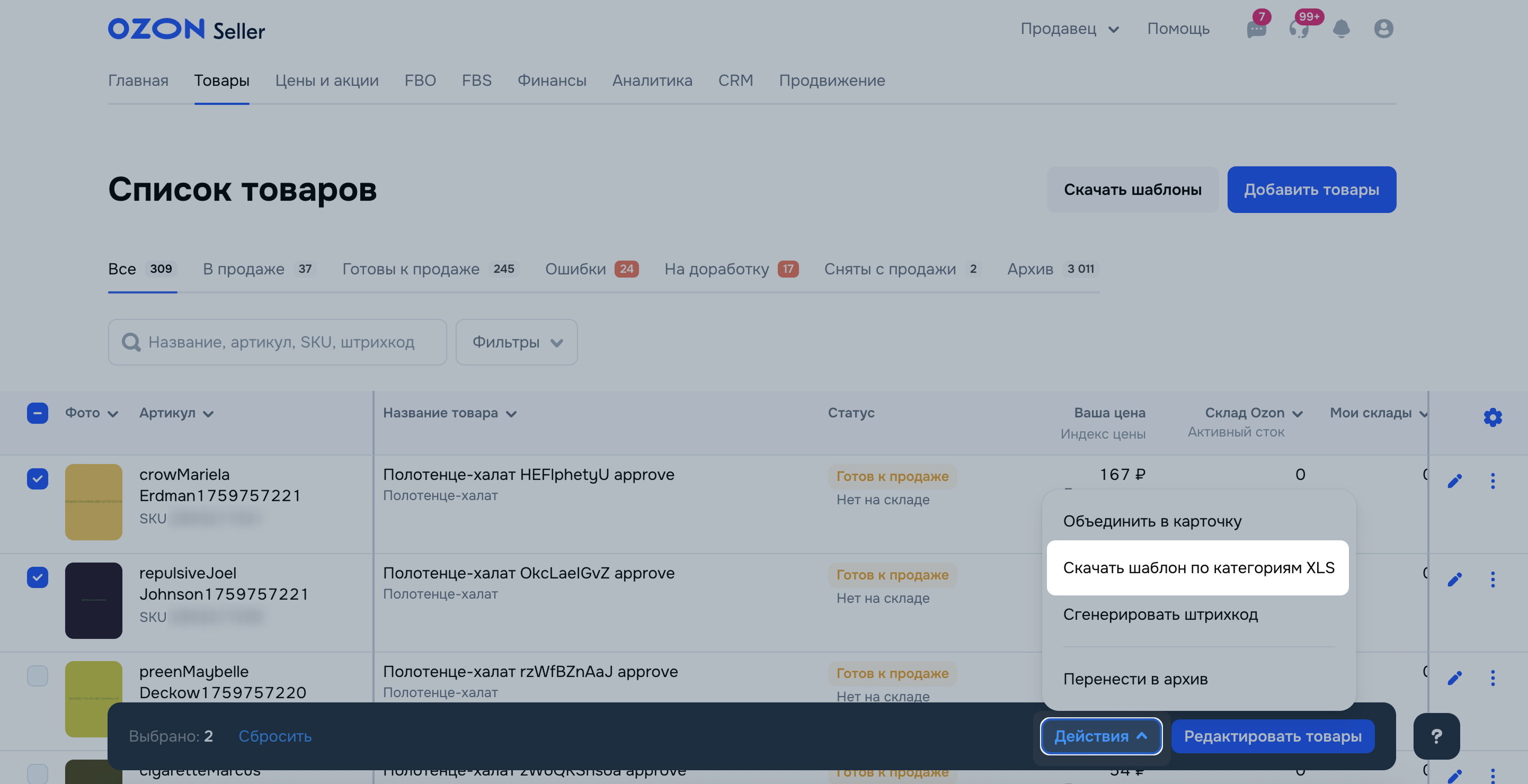
Task: Click the notifications bell icon
Action: (1341, 29)
